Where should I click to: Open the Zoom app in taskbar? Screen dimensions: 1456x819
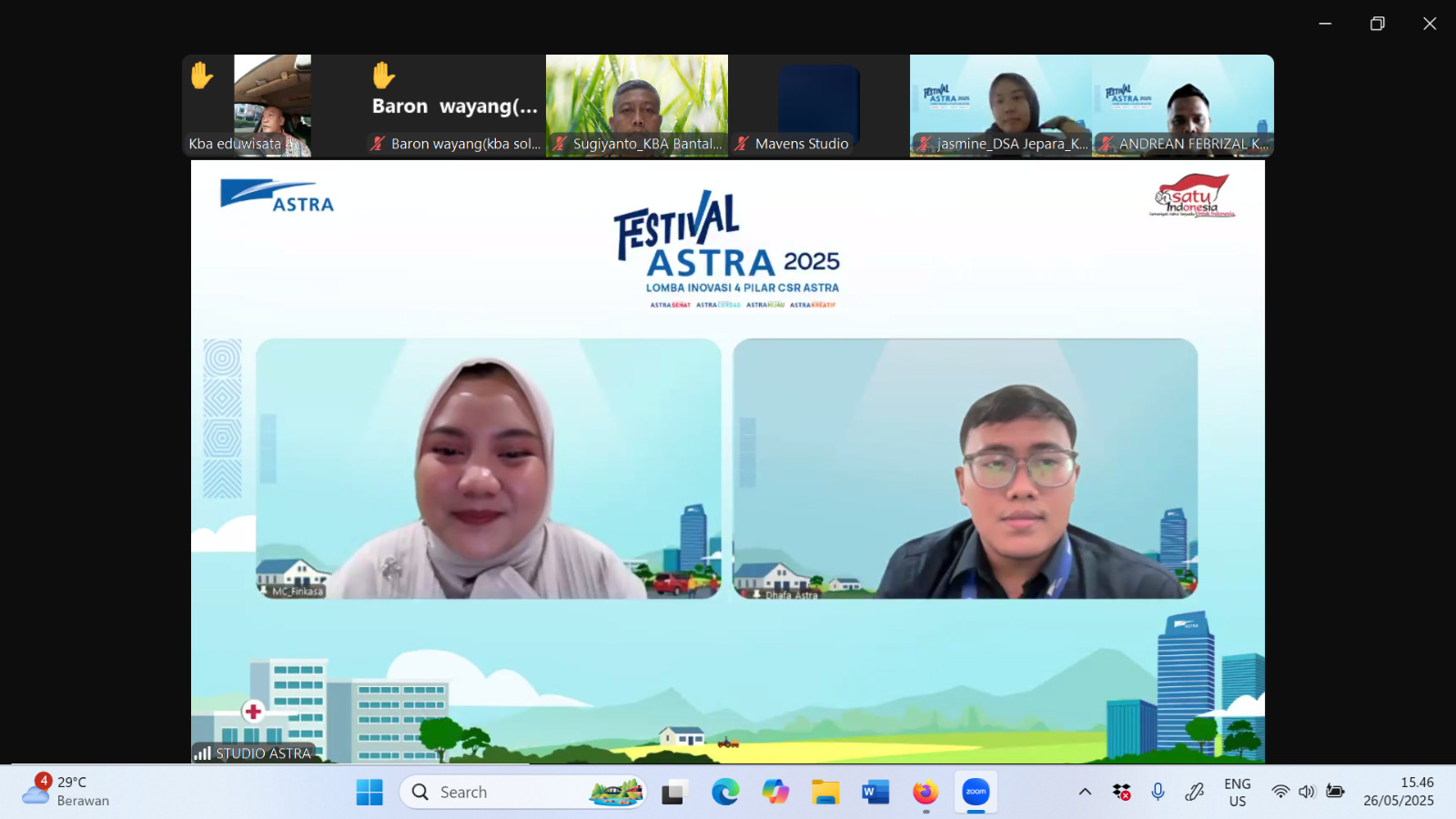[x=976, y=792]
